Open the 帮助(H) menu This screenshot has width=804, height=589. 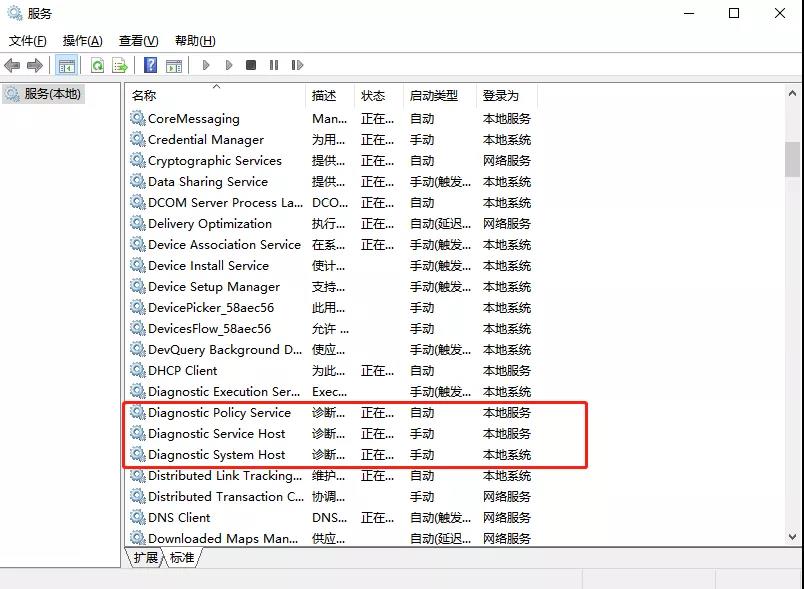pos(195,40)
